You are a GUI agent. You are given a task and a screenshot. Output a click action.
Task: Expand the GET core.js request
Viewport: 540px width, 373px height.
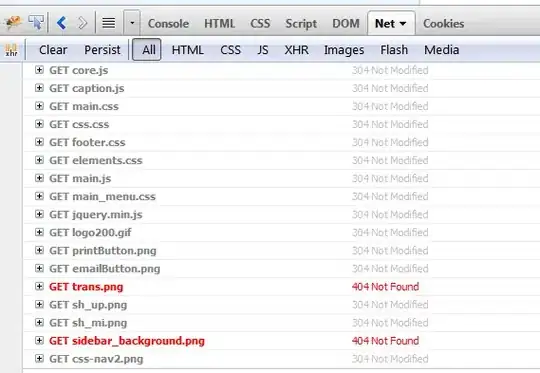[x=40, y=70]
